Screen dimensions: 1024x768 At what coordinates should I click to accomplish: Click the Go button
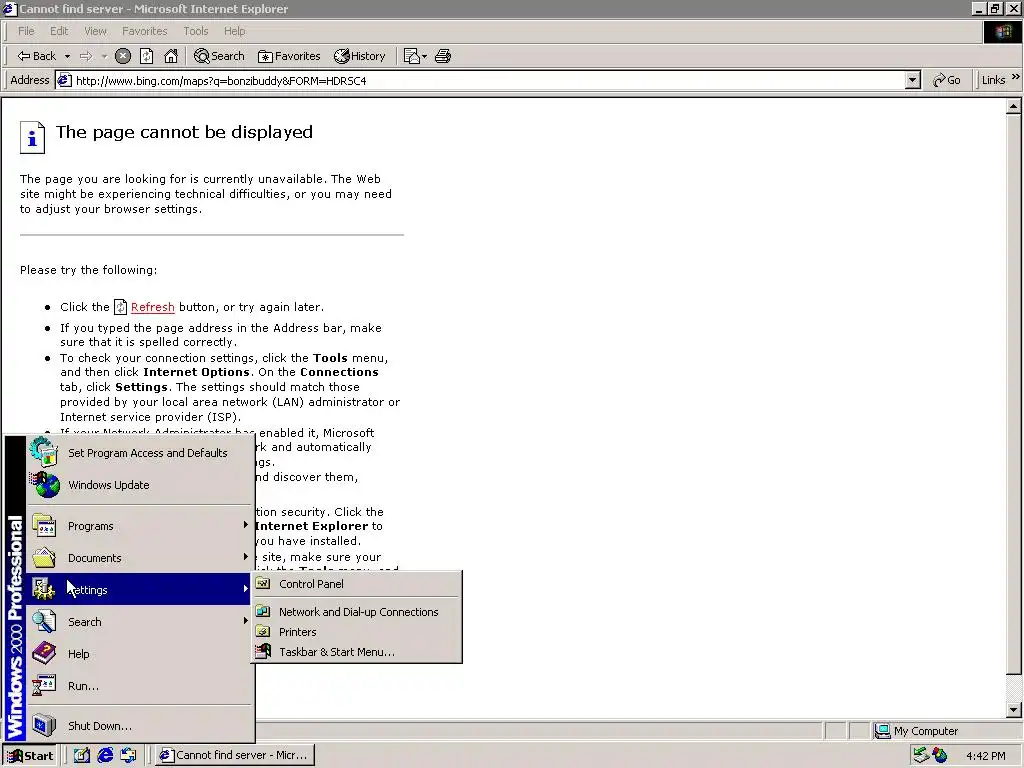click(x=946, y=80)
